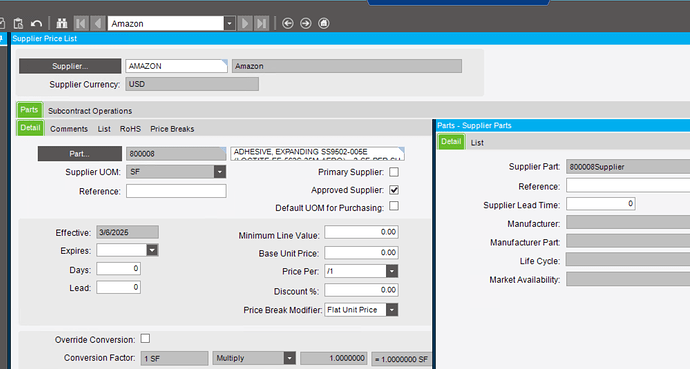Click the Parts - Supplier Parts panel header

coord(563,125)
